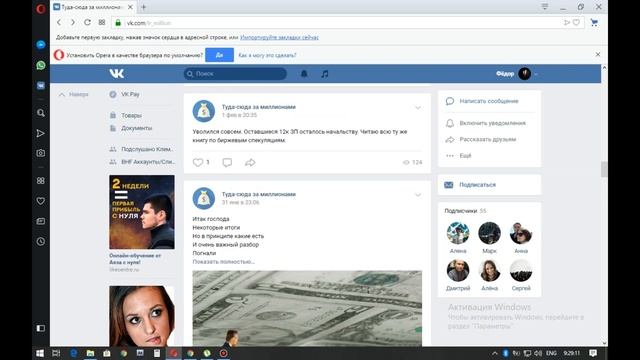This screenshot has width=640, height=360.
Task: Reload the page
Action: (x=87, y=22)
